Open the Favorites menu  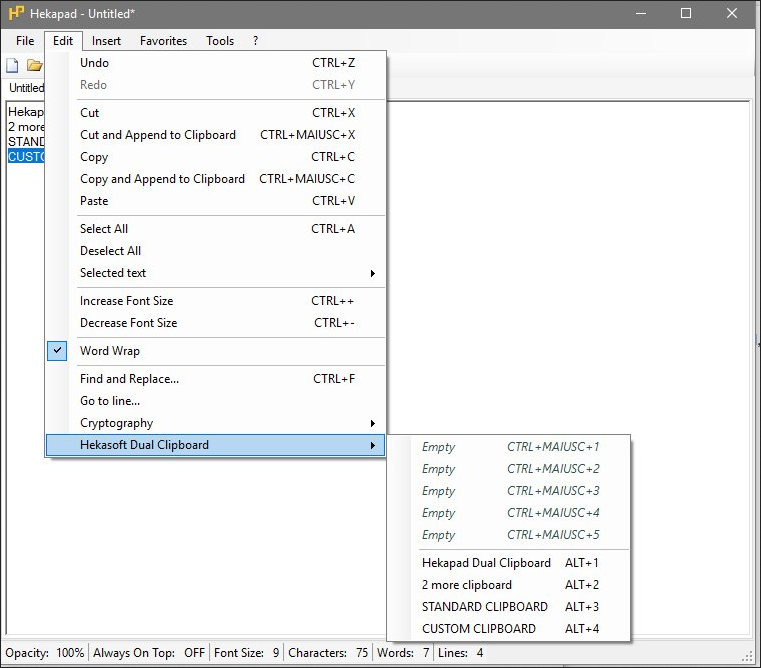coord(164,41)
